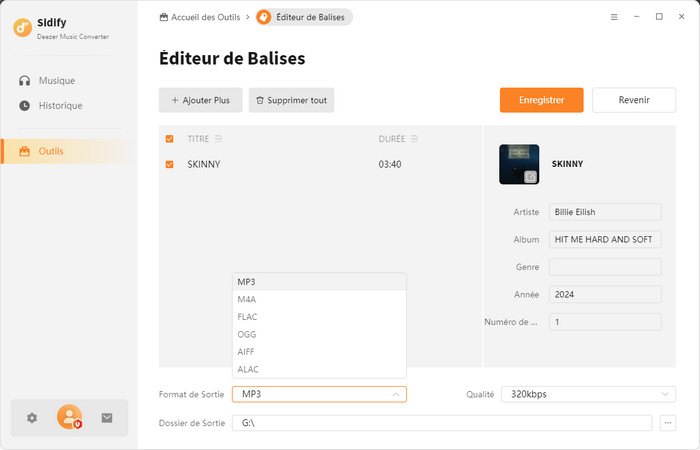Click the user profile avatar icon

[69, 417]
